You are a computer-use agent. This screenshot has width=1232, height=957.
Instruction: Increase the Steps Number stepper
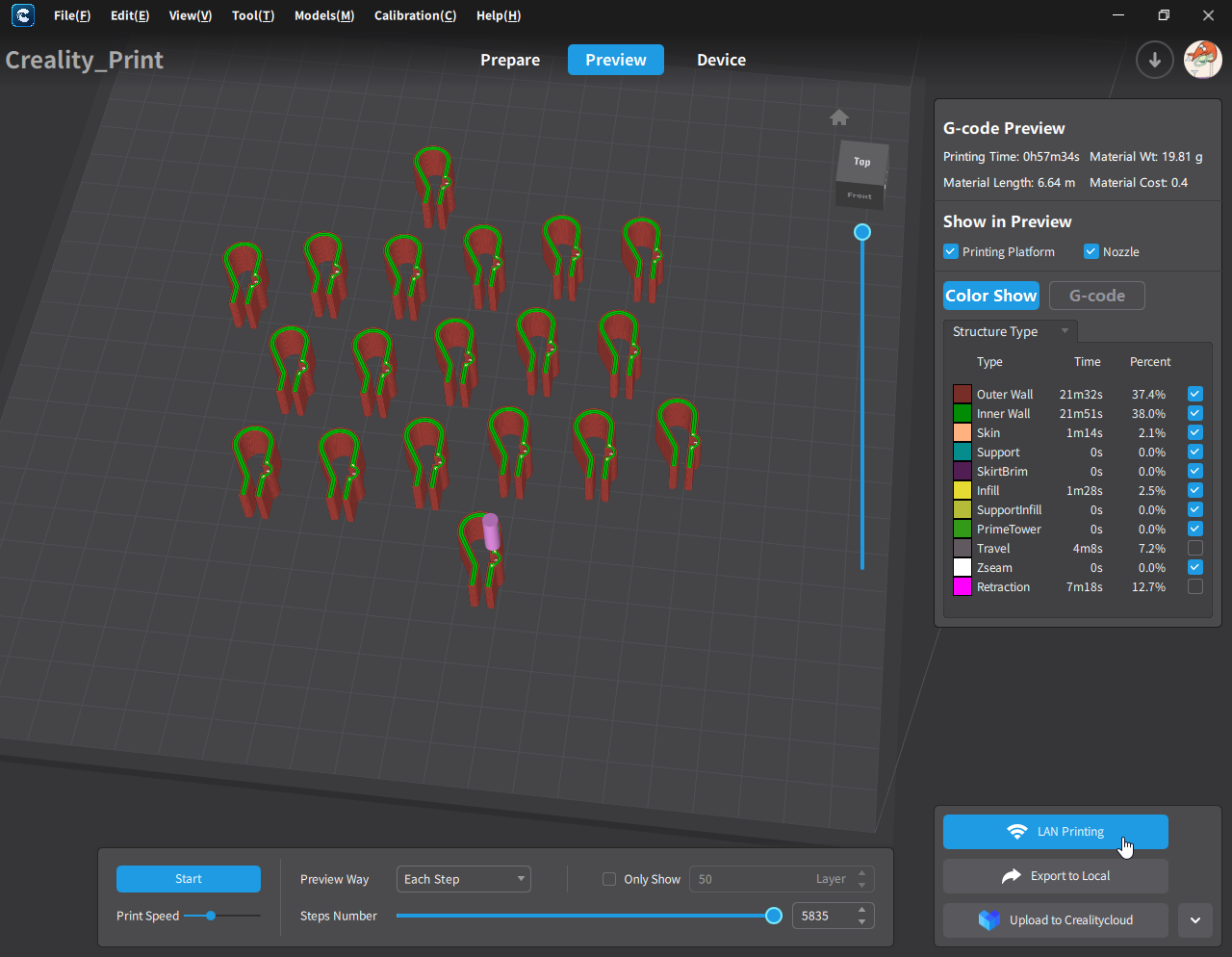pyautogui.click(x=862, y=910)
